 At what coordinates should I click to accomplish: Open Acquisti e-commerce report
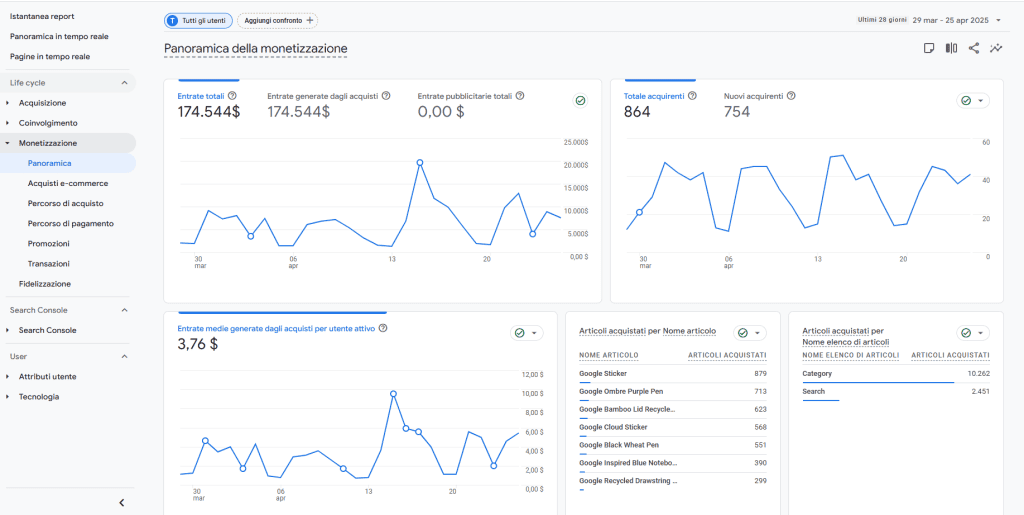[68, 183]
